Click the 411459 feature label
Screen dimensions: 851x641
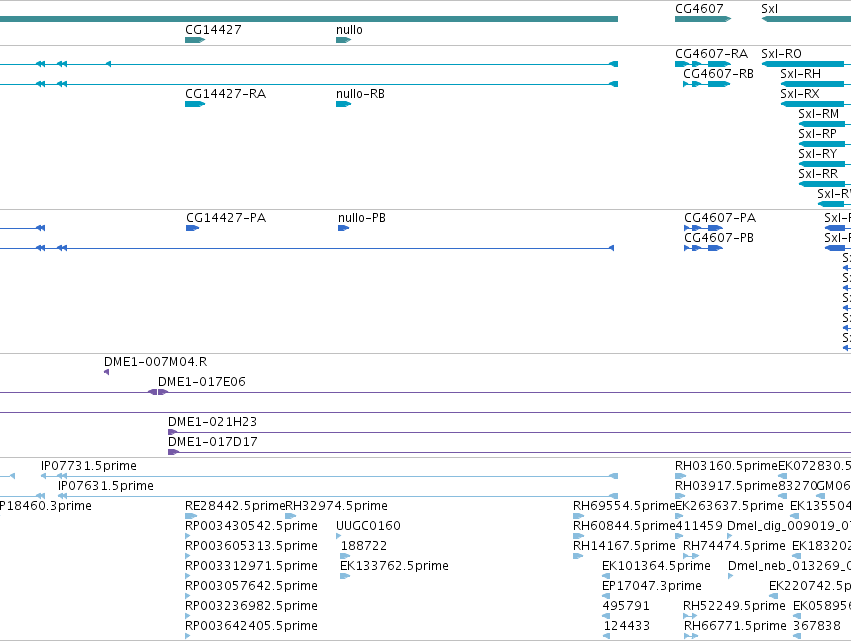(x=699, y=526)
